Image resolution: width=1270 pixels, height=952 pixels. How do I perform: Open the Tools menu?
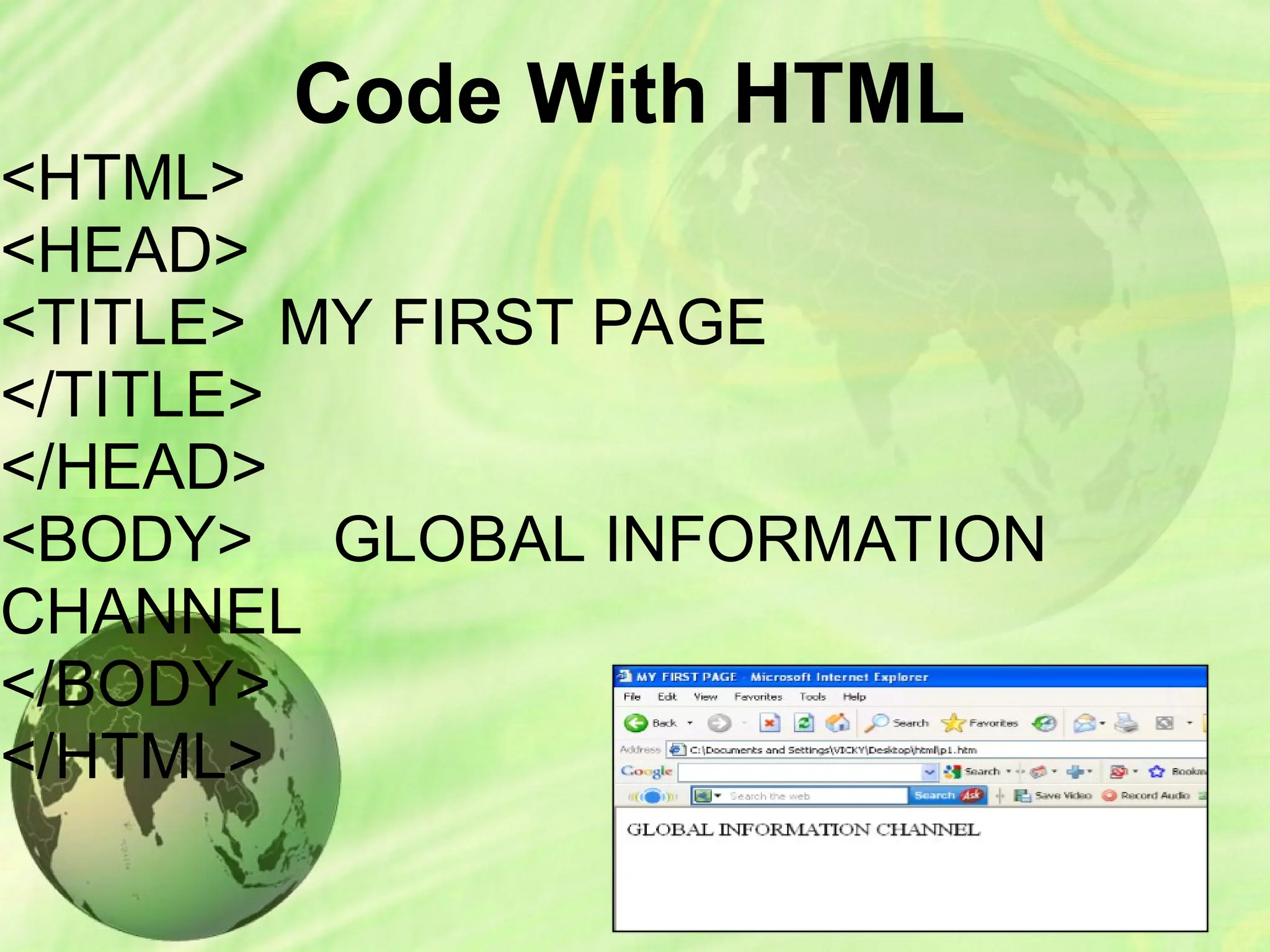coord(812,697)
